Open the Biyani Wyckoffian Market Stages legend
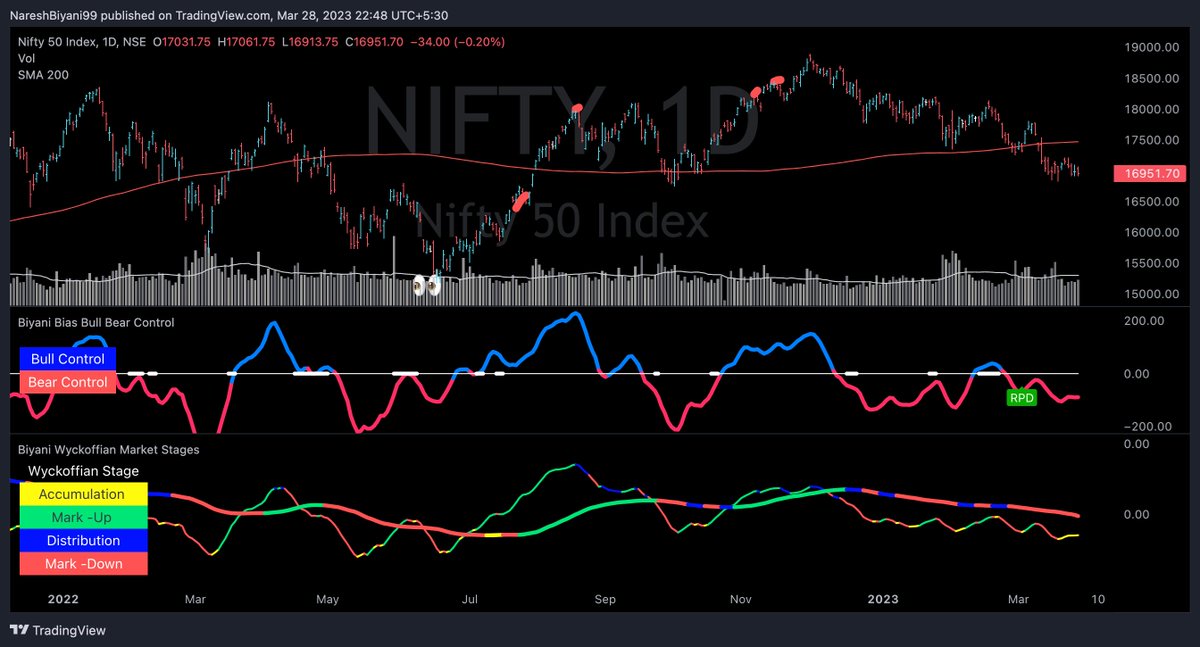The height and width of the screenshot is (647, 1200). [x=109, y=450]
